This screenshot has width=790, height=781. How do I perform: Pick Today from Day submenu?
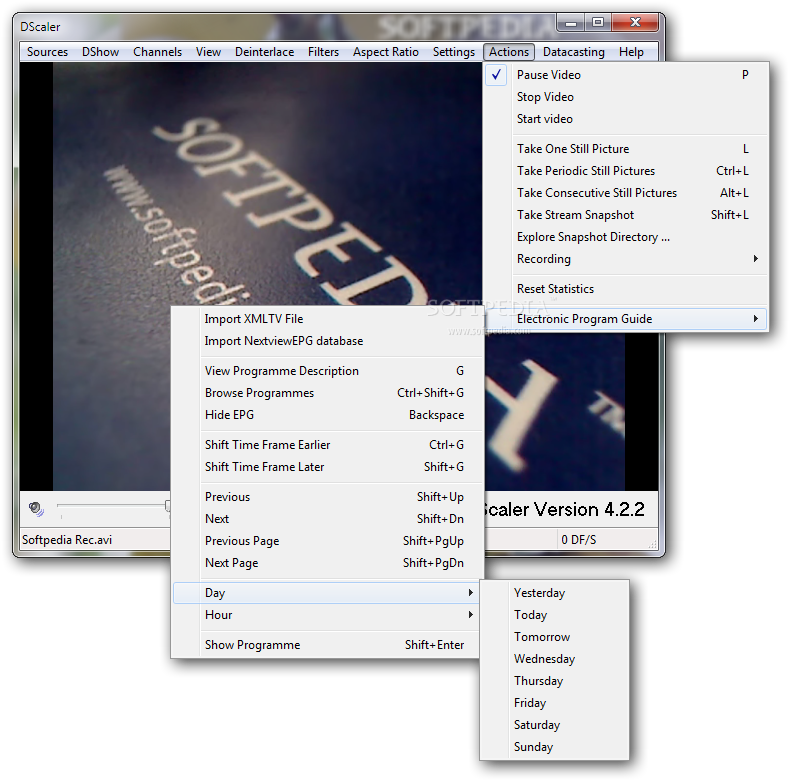tap(554, 615)
